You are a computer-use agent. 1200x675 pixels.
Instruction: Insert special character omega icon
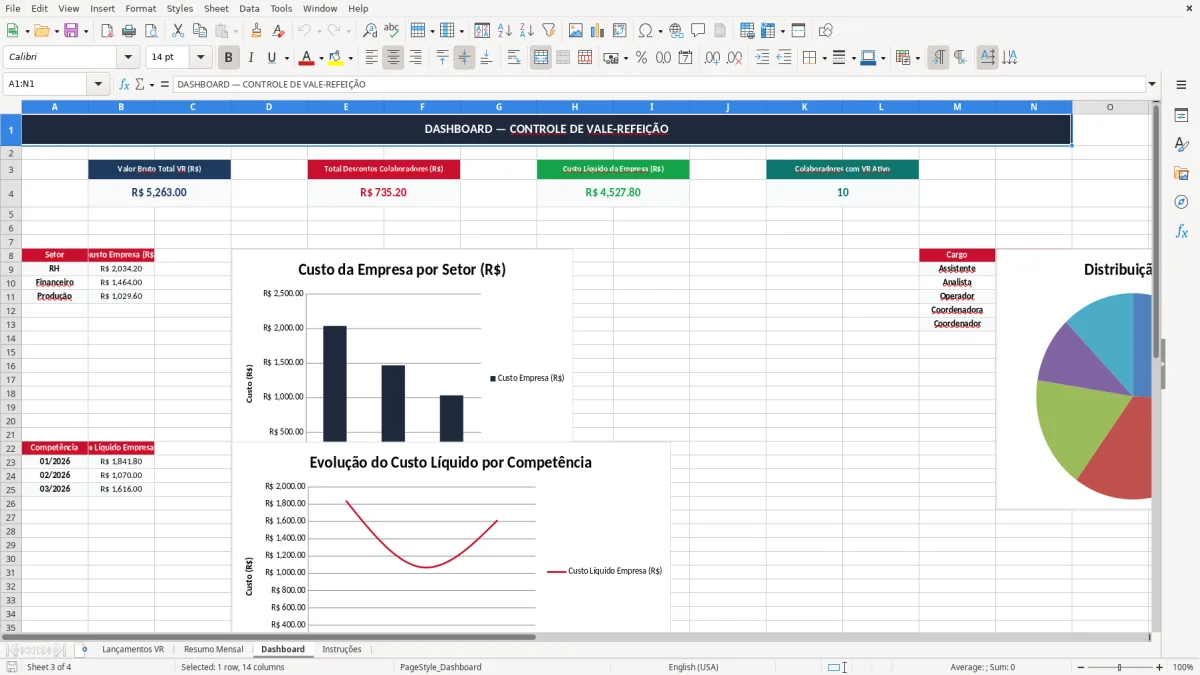pos(645,31)
